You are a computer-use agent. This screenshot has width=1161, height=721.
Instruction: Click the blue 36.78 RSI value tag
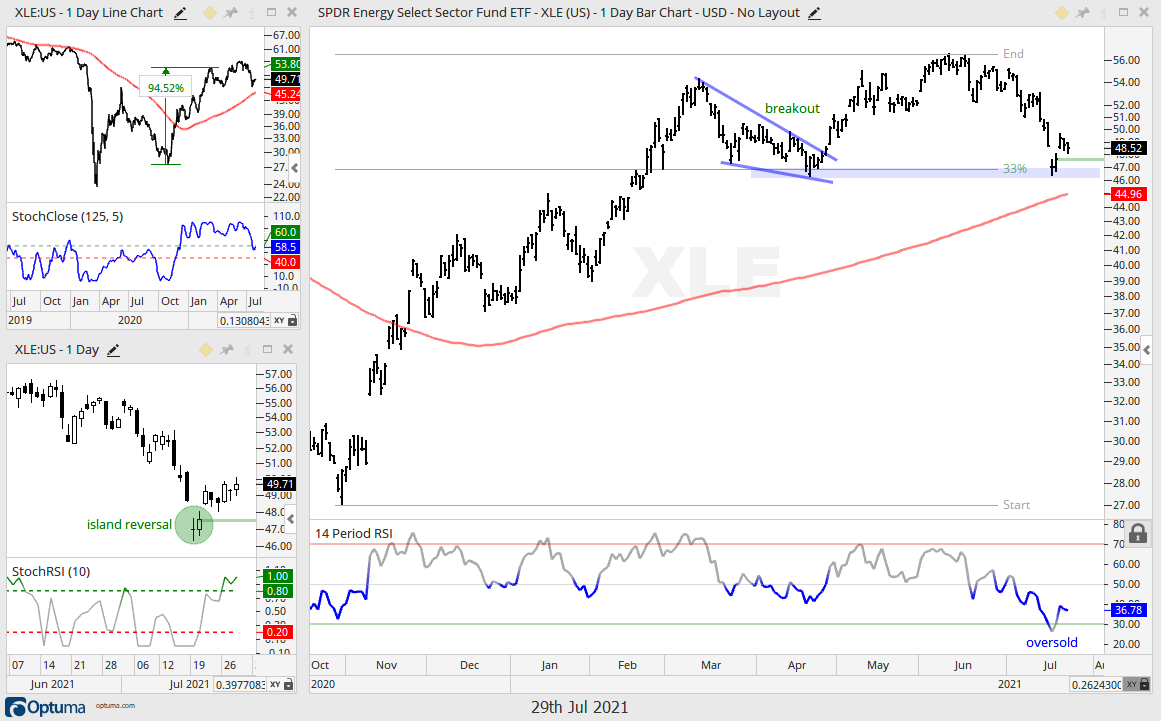(1128, 610)
